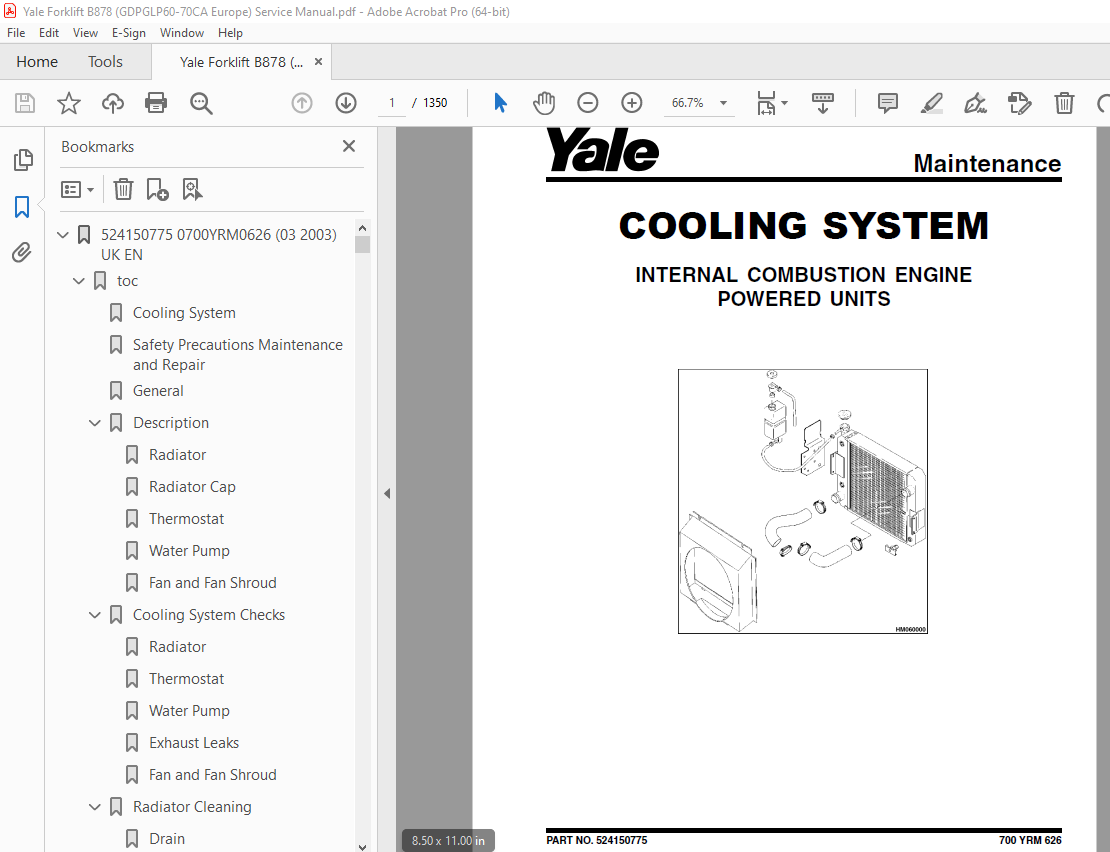The width and height of the screenshot is (1110, 852).
Task: Click the page number input field
Action: point(391,103)
